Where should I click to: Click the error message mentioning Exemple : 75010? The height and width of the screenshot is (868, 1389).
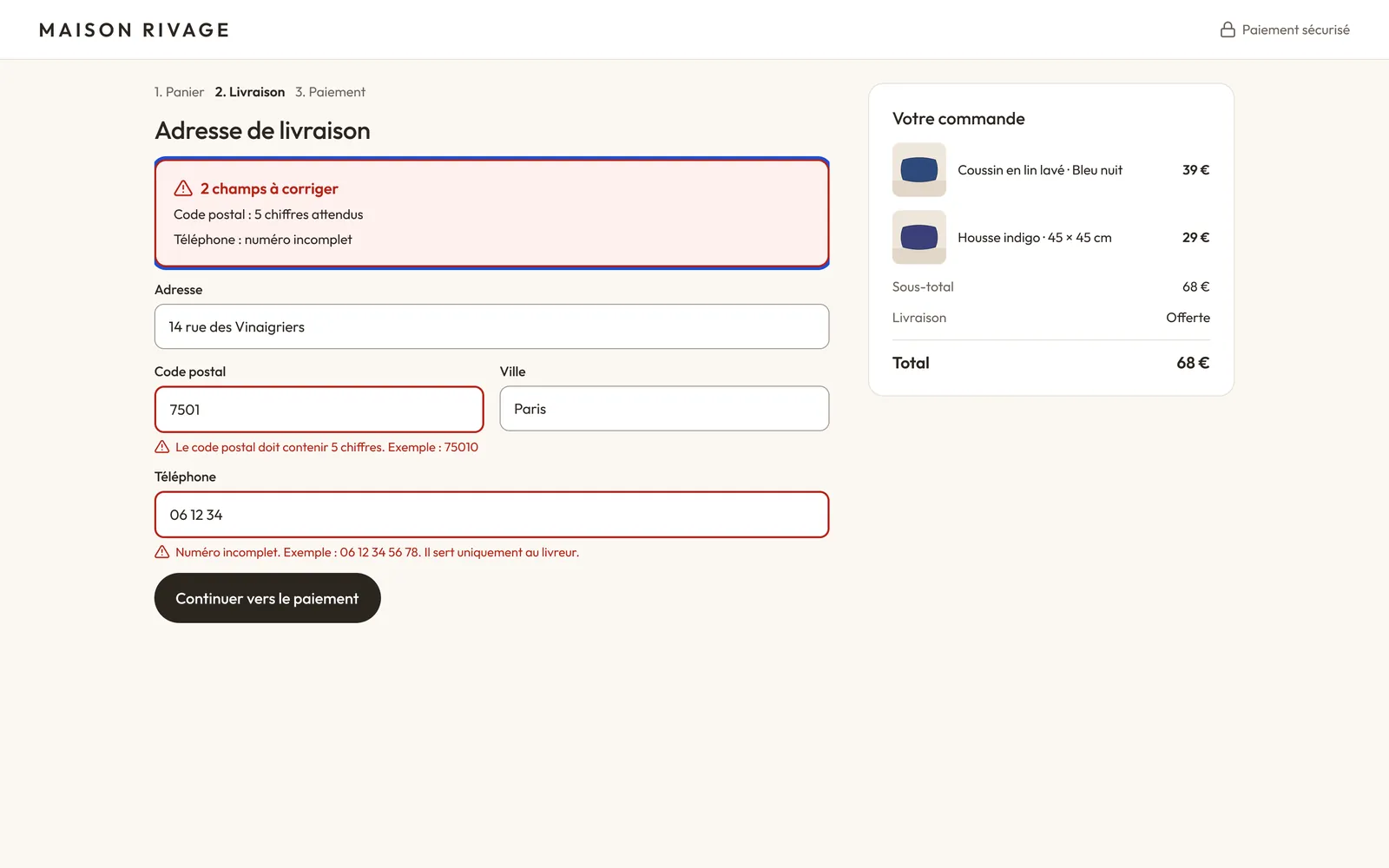pos(326,447)
